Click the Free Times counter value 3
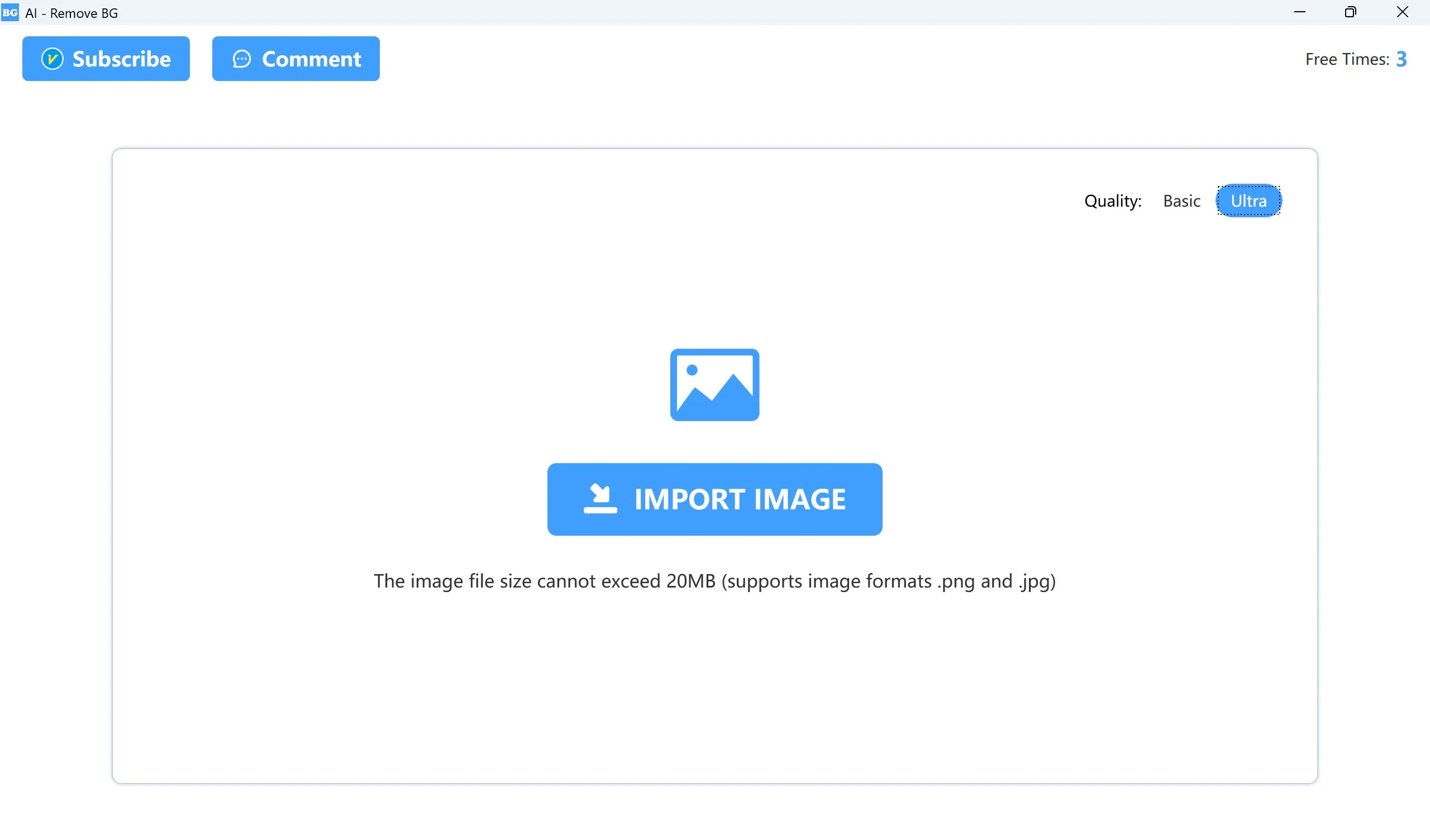 click(1401, 59)
